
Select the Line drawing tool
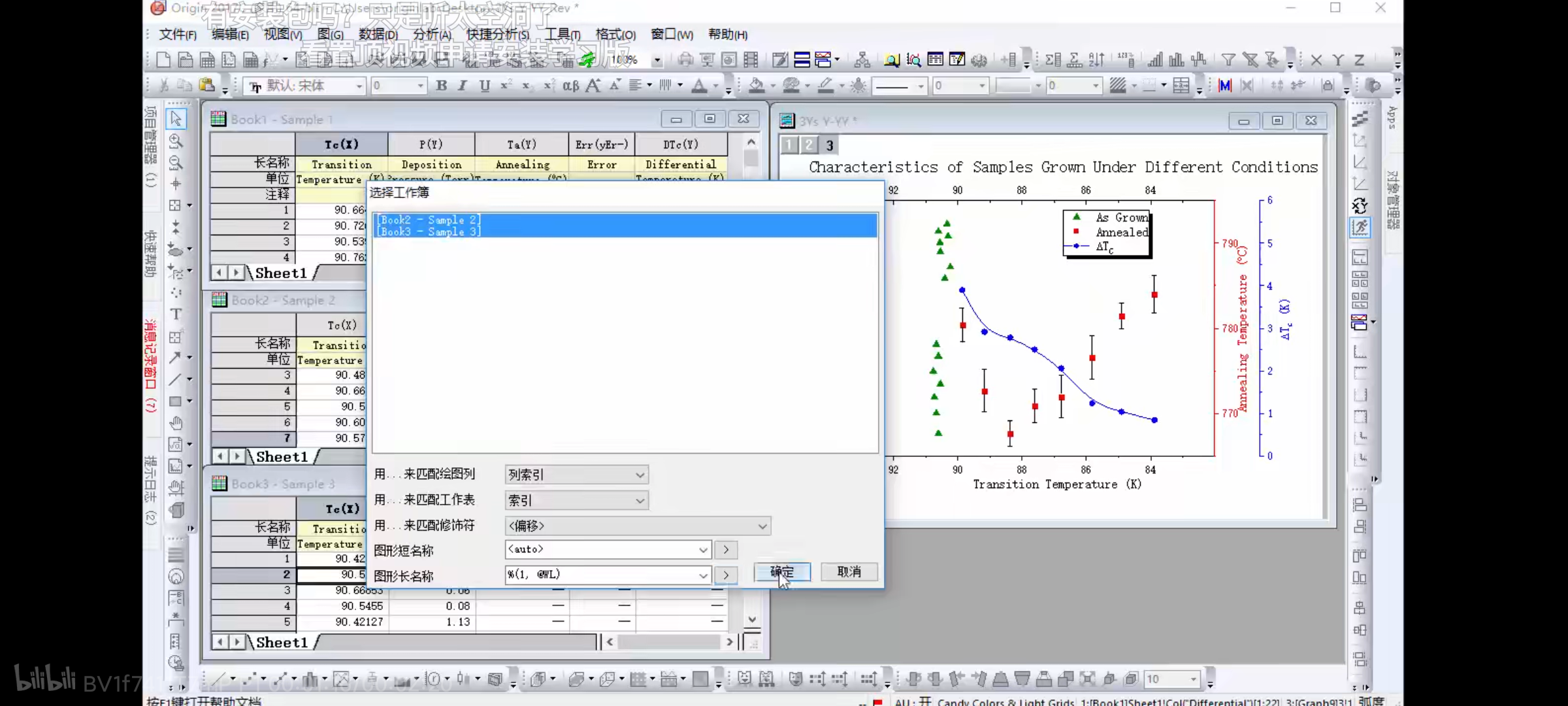click(x=175, y=379)
